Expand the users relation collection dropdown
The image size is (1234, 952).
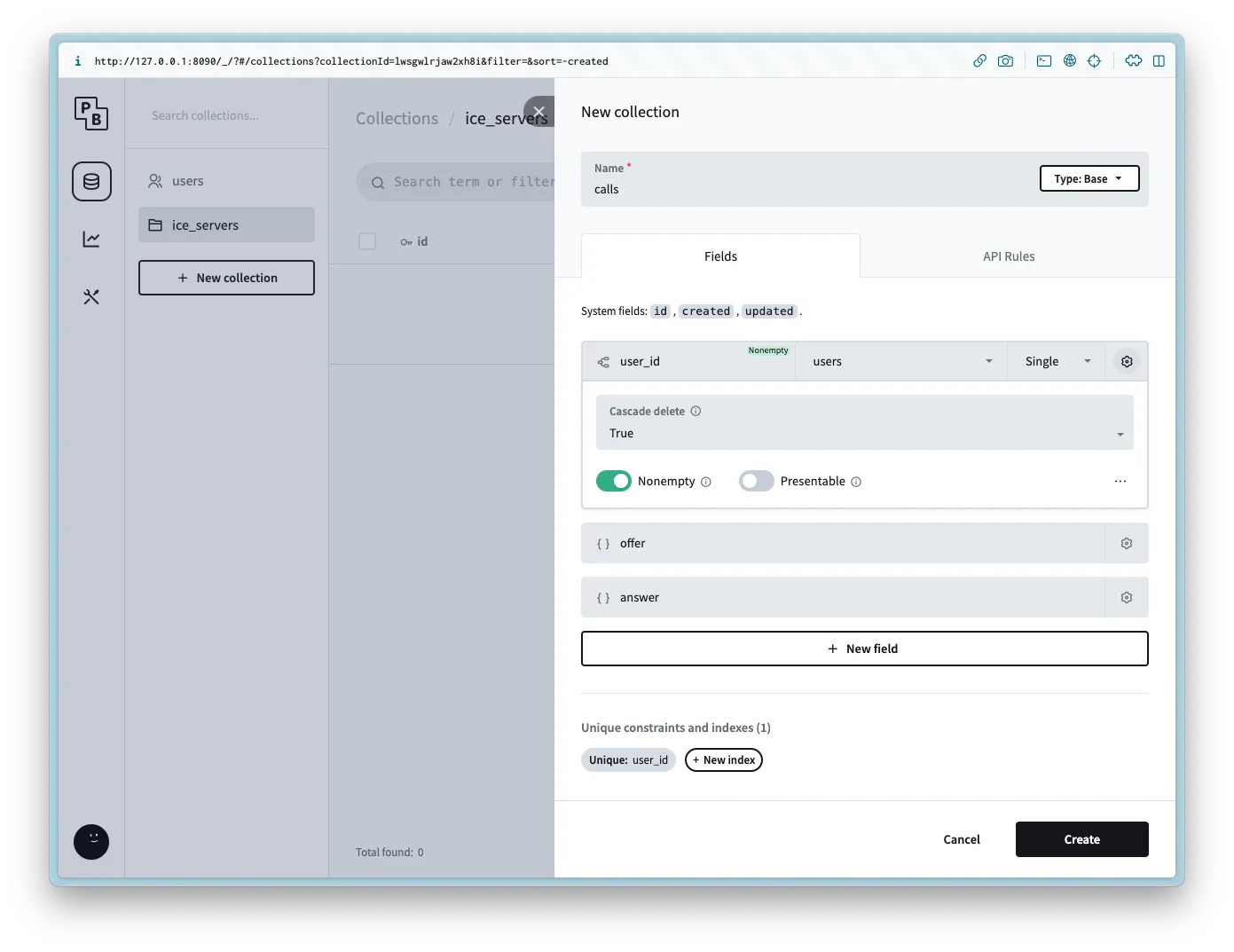coord(901,362)
